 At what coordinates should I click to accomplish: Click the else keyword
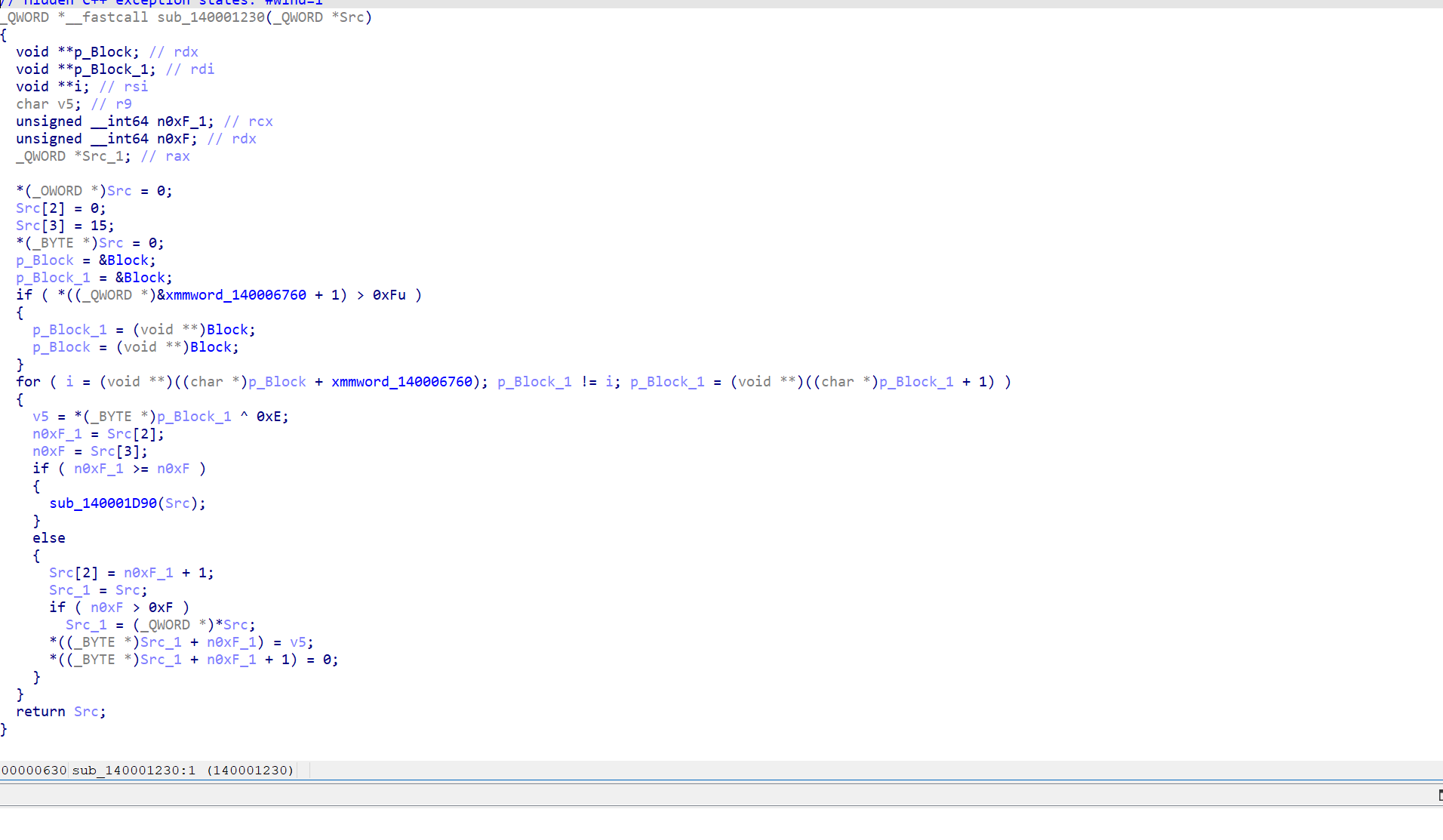point(49,538)
